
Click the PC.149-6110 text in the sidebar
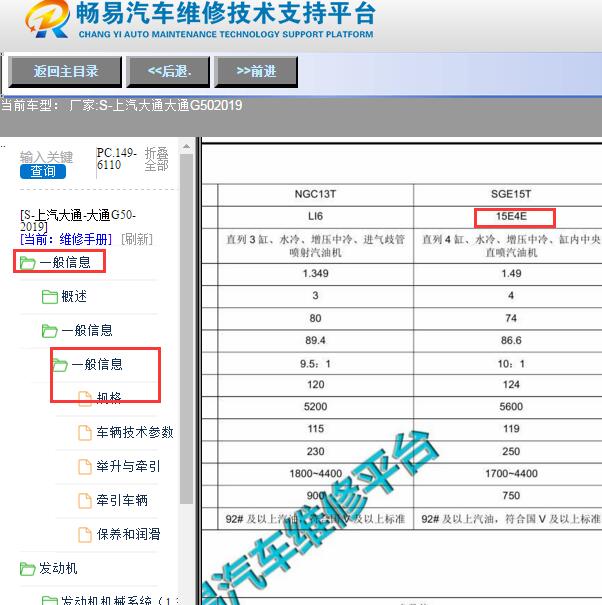tap(116, 159)
